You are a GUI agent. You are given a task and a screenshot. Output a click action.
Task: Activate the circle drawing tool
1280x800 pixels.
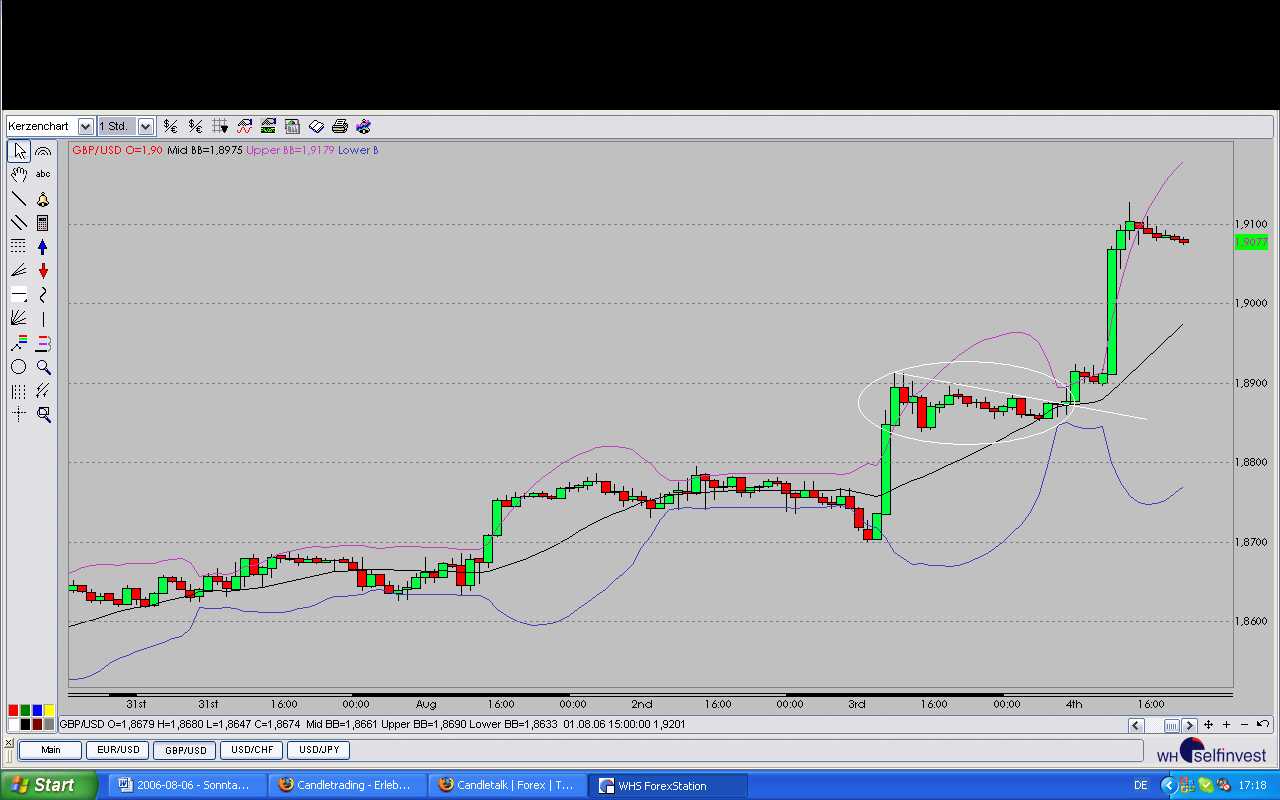19,367
